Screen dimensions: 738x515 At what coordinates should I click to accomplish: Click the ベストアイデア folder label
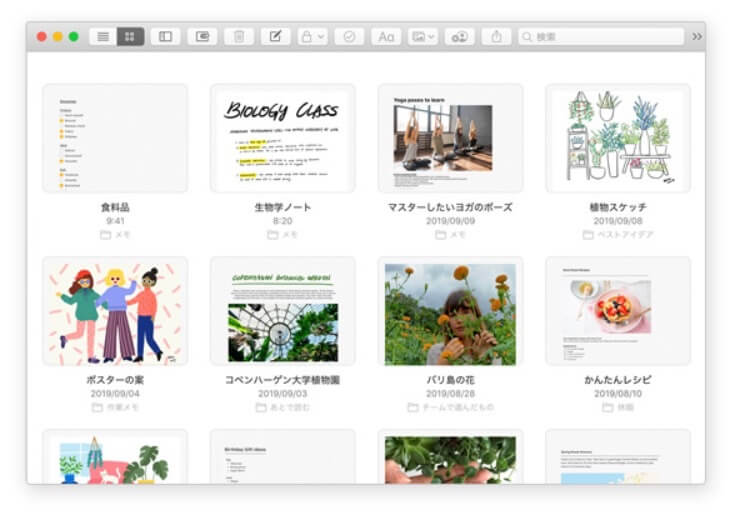pos(625,234)
